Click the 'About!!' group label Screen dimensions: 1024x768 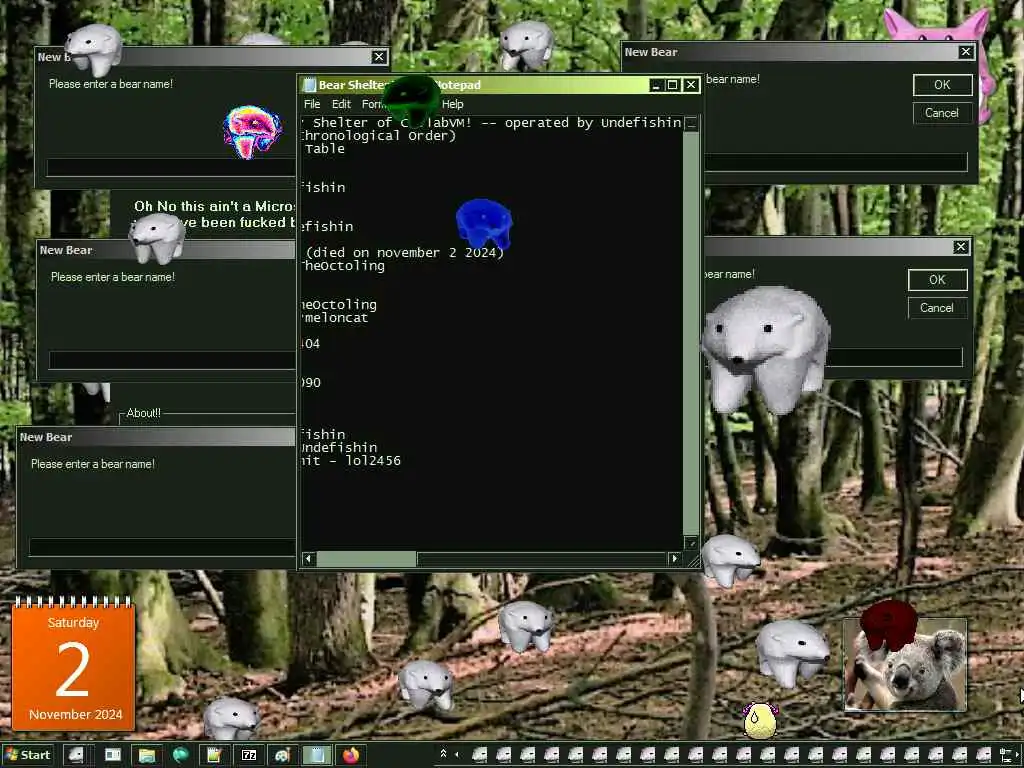click(x=144, y=413)
